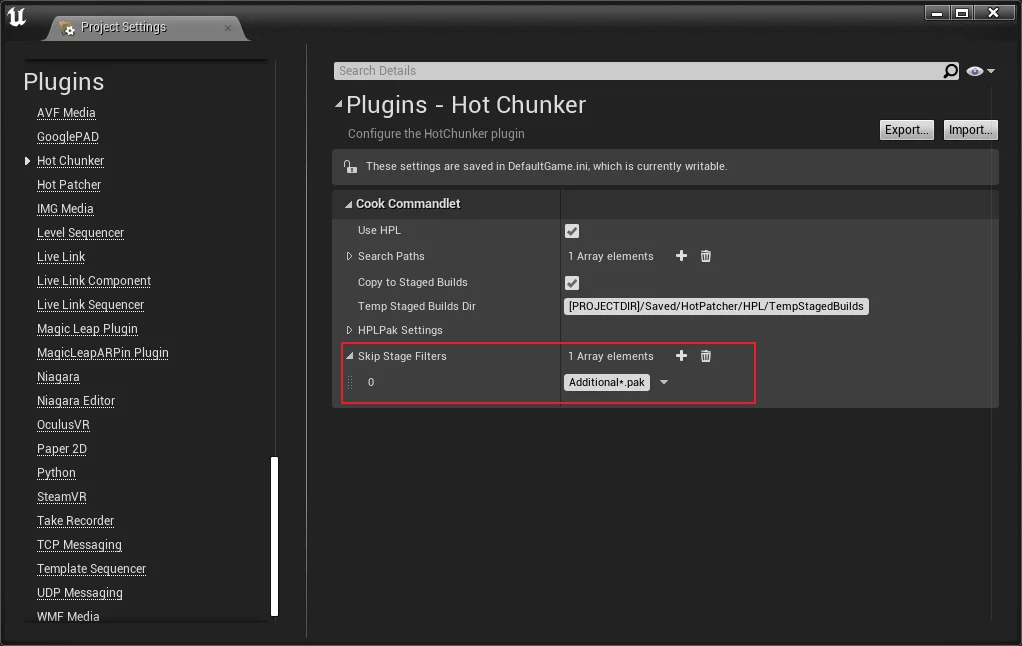Toggle the Use HPL checkbox
Image resolution: width=1022 pixels, height=646 pixels.
572,231
